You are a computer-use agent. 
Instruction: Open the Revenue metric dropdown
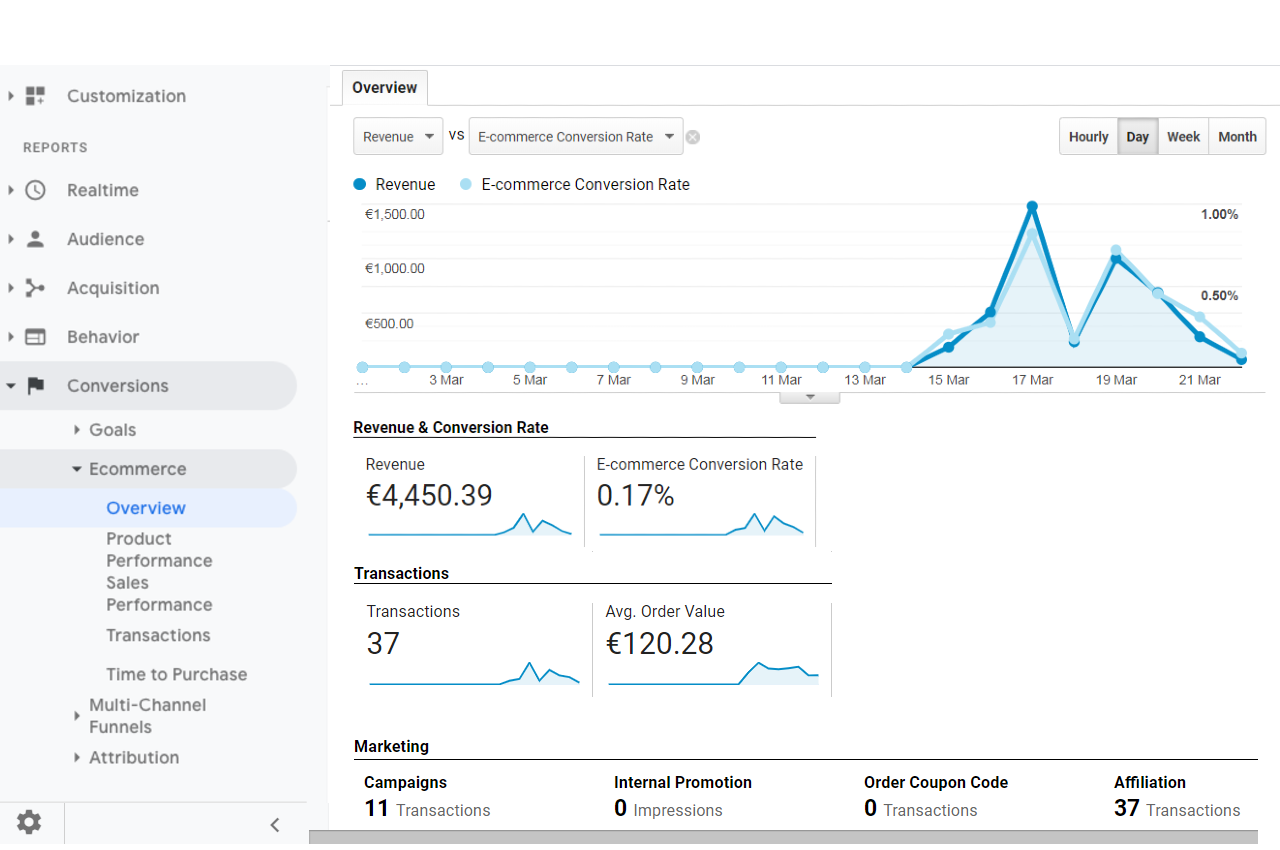click(x=398, y=137)
